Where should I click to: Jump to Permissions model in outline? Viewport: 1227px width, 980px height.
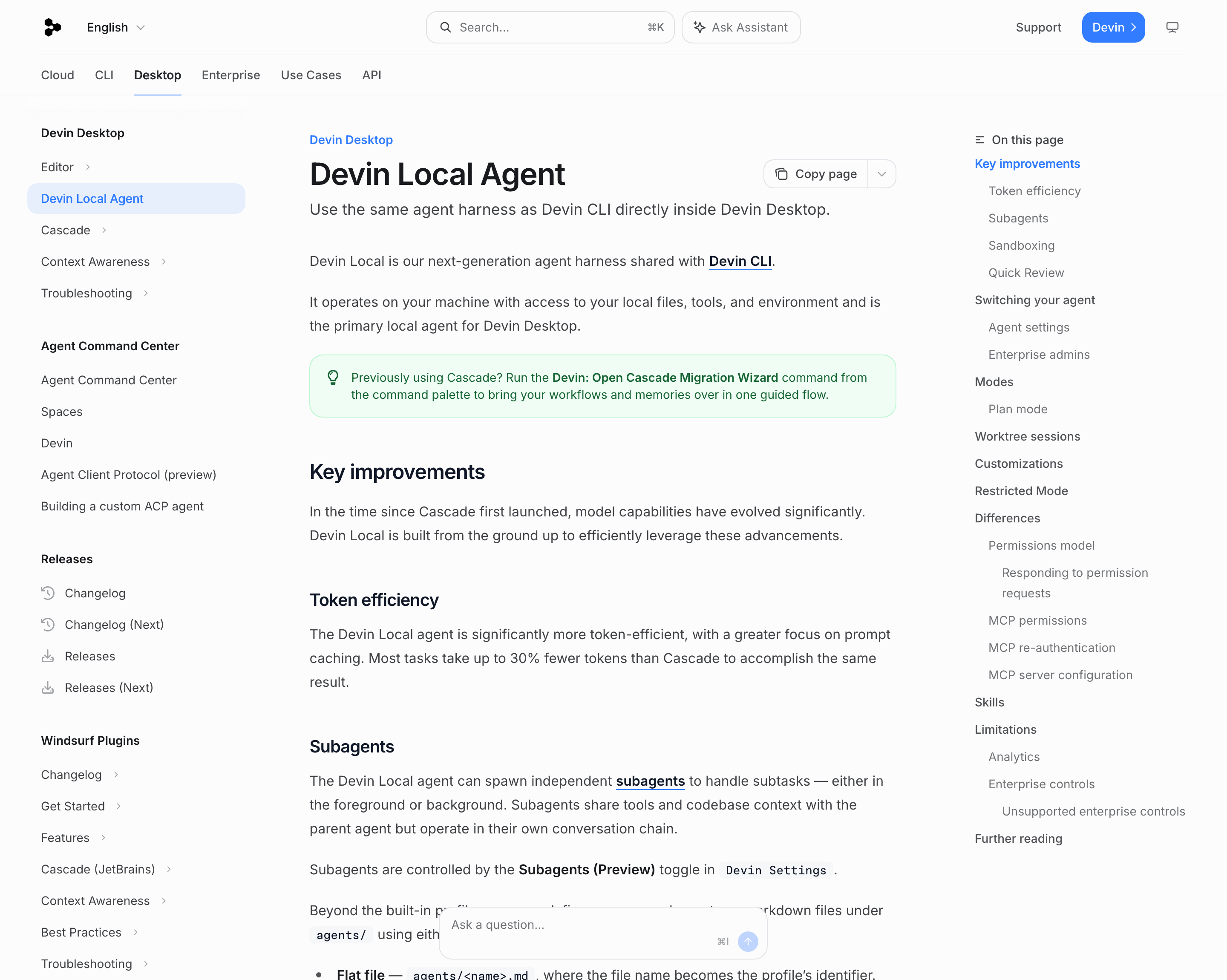point(1042,546)
